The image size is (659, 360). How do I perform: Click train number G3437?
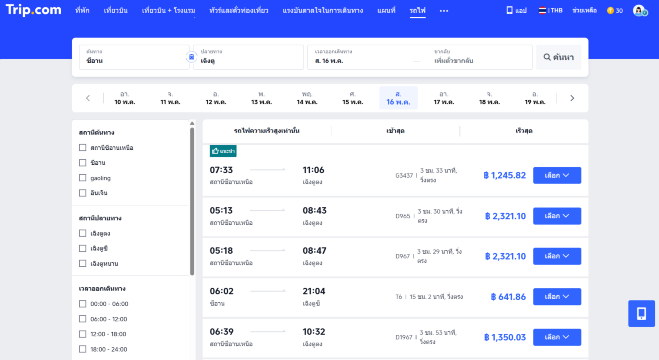(x=404, y=176)
